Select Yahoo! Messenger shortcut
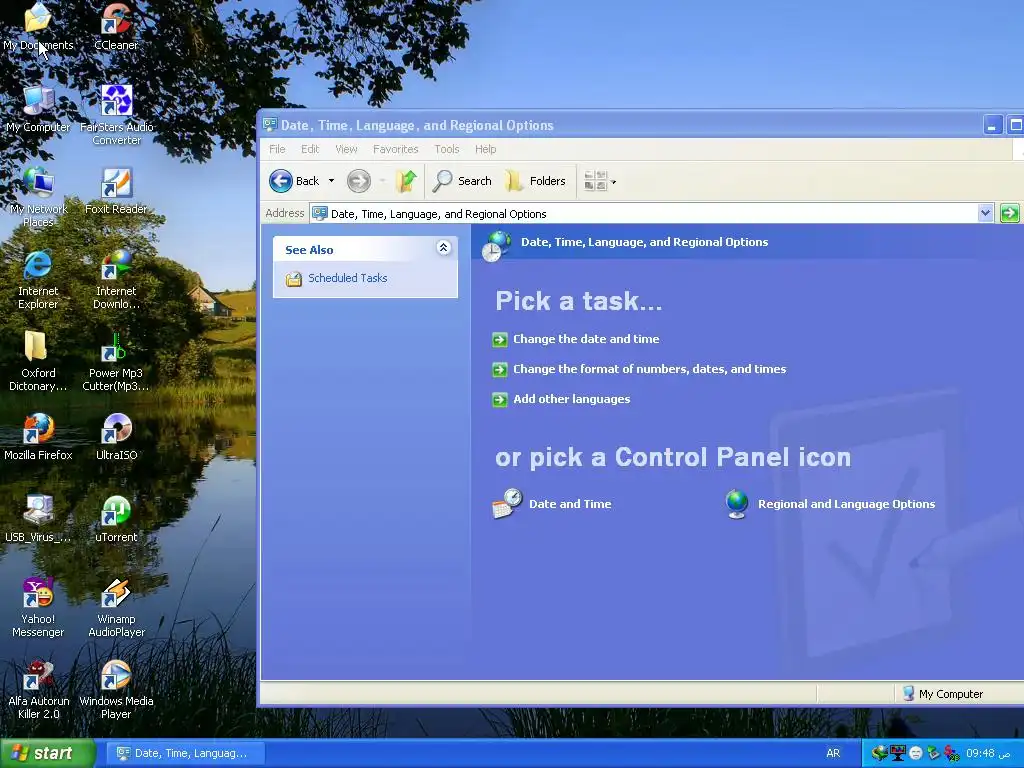Screen dimensions: 1024x768 [38, 607]
